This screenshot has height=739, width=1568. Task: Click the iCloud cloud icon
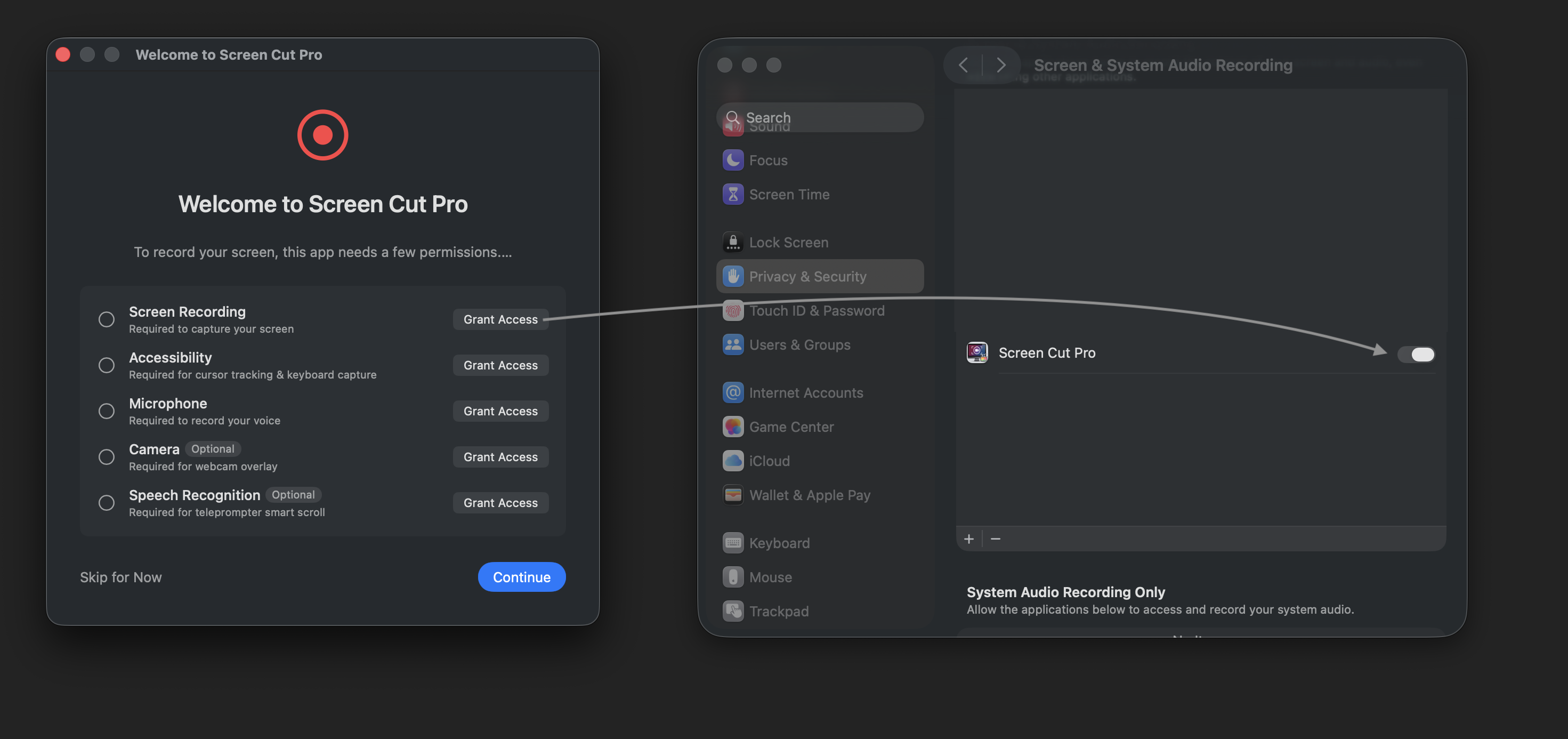(733, 461)
